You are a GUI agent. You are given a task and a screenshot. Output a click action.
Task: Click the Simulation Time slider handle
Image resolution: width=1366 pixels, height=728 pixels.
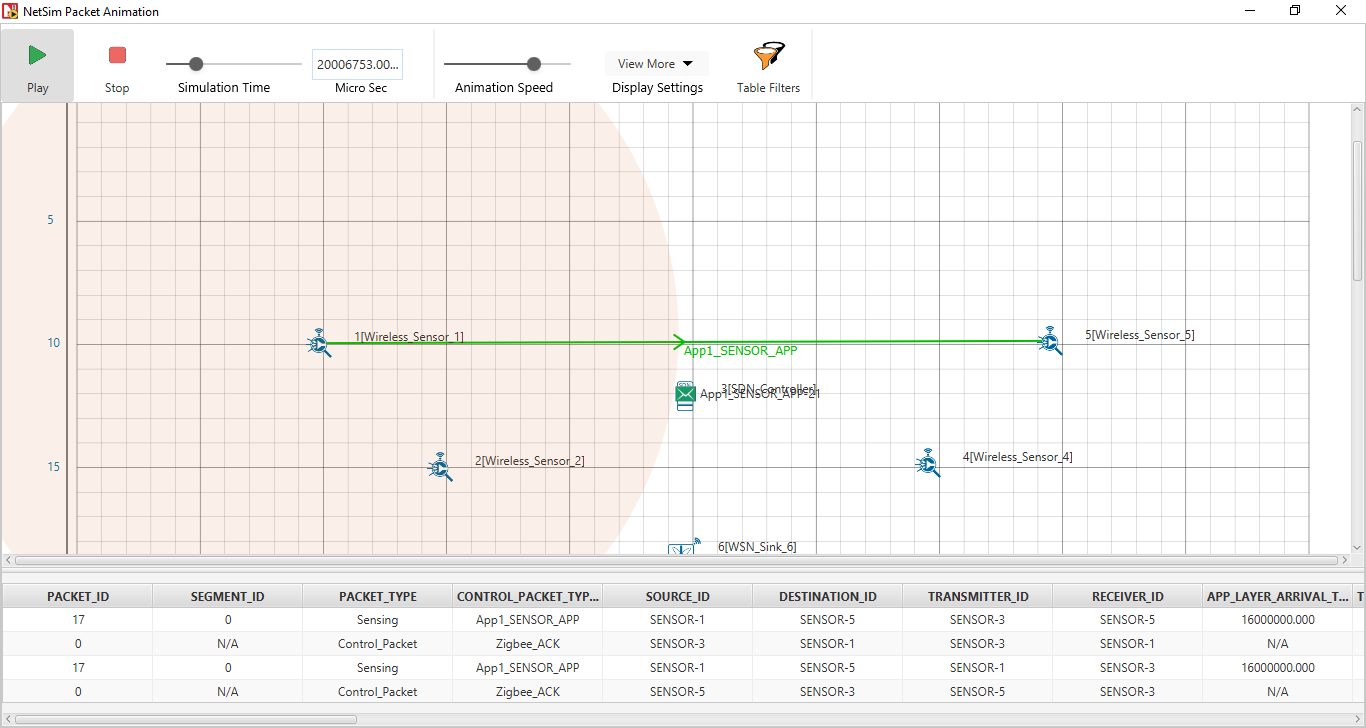pos(196,64)
